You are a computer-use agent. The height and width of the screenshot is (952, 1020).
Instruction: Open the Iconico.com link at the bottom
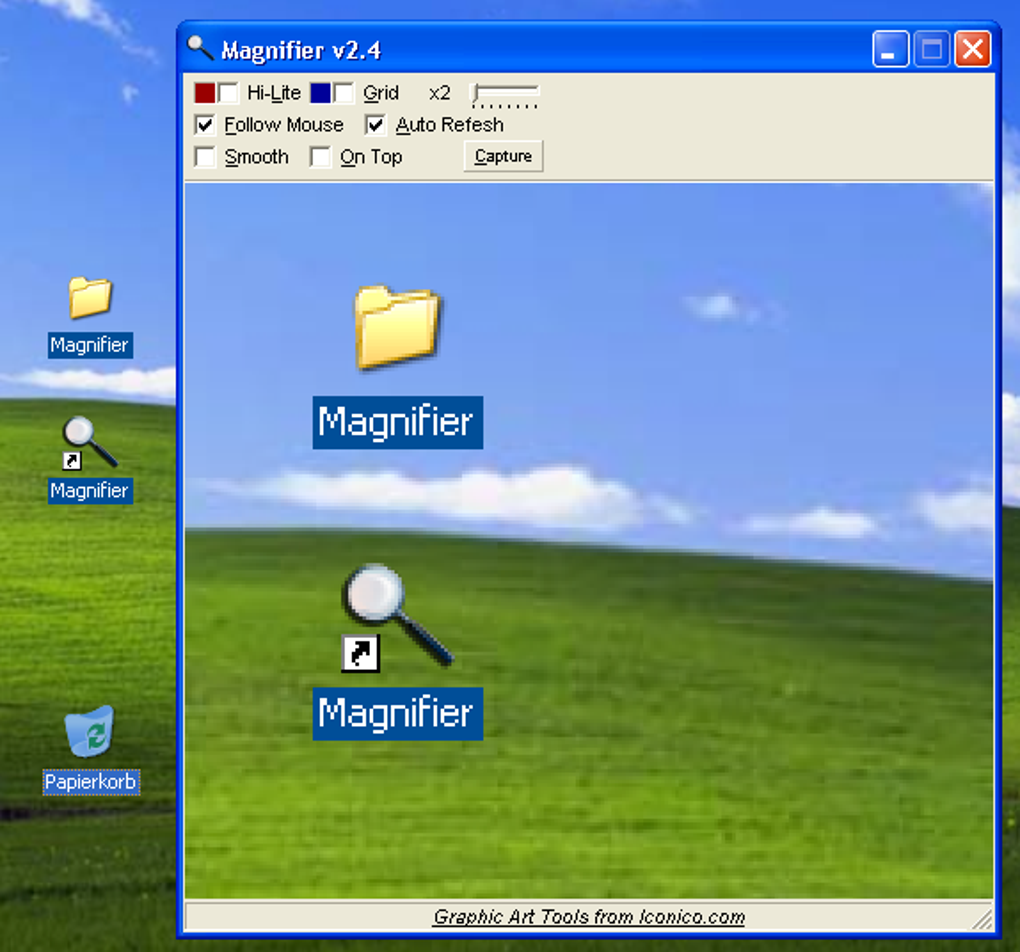click(589, 917)
